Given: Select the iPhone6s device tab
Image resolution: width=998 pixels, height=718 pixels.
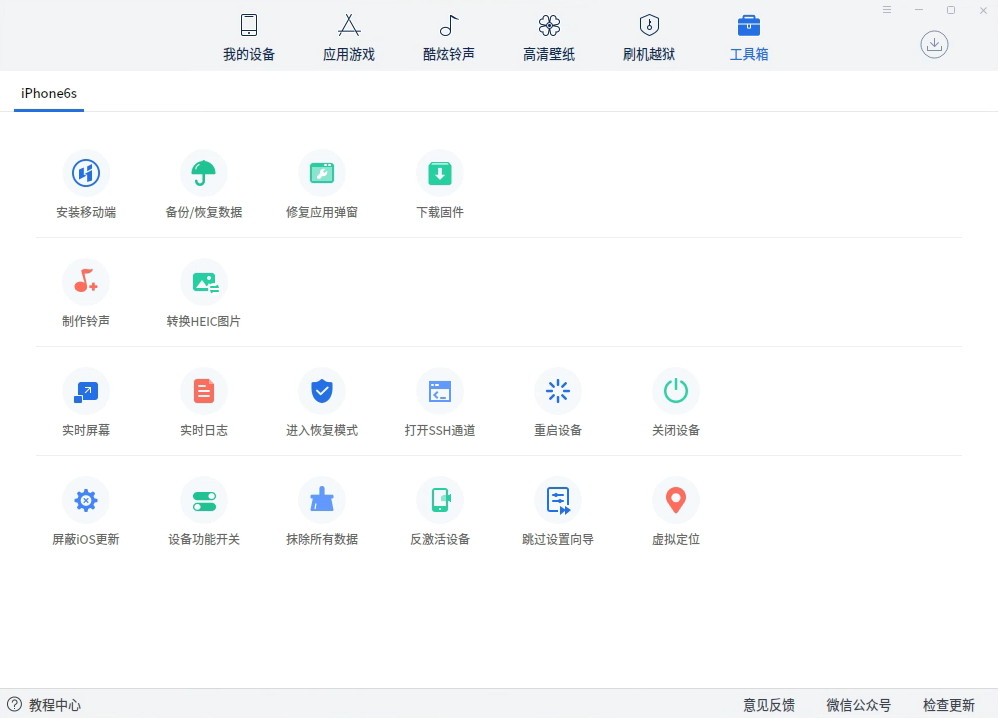Looking at the screenshot, I should point(49,94).
